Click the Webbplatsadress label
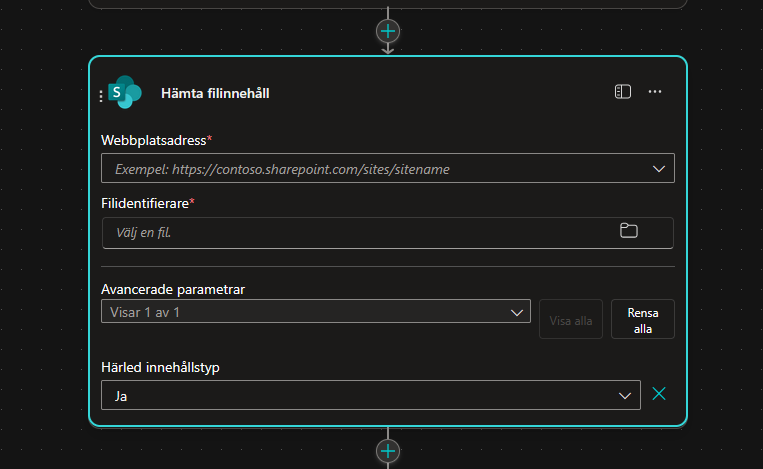 [x=154, y=140]
